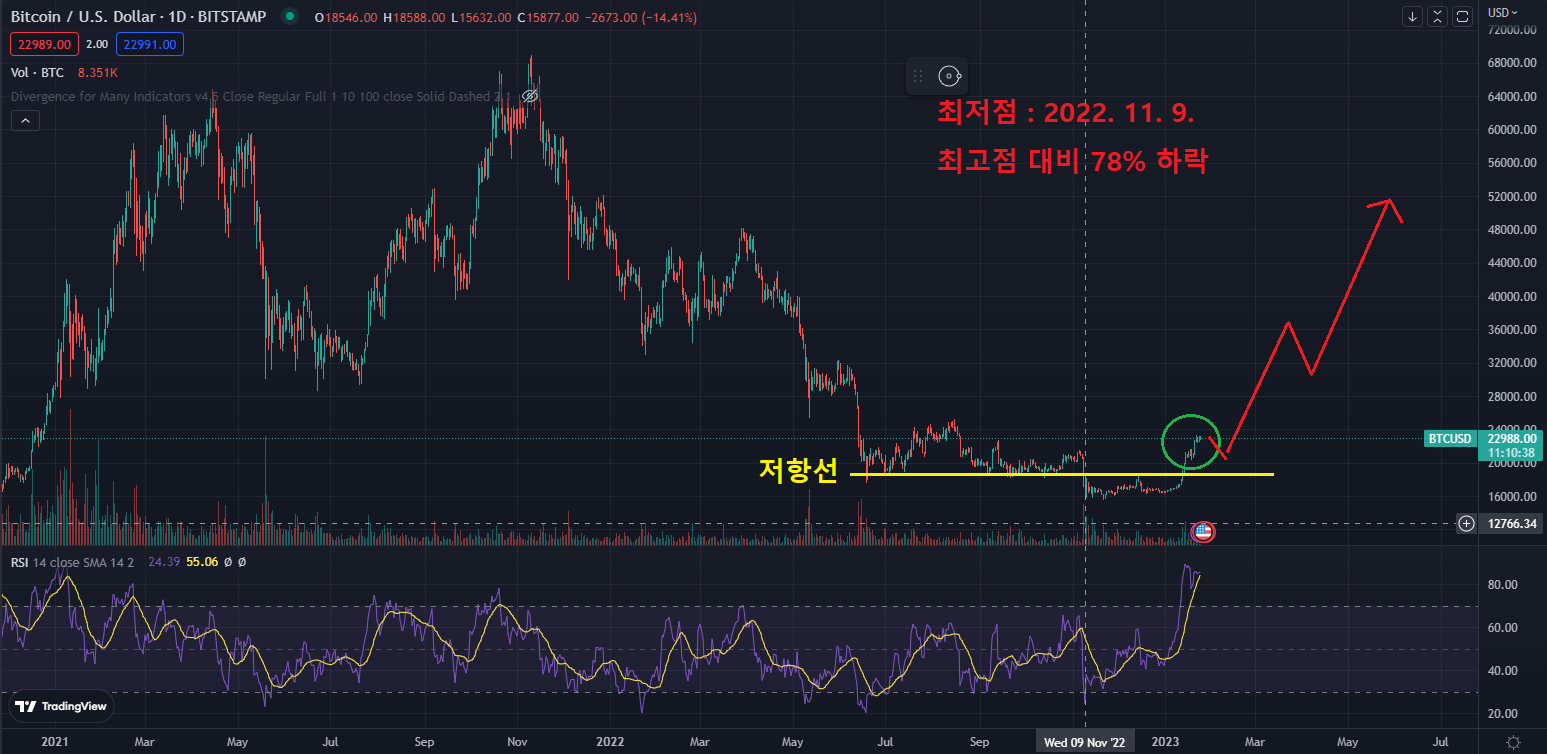The width and height of the screenshot is (1547, 754).
Task: Open chart settings gear at bottom right
Action: (1513, 741)
